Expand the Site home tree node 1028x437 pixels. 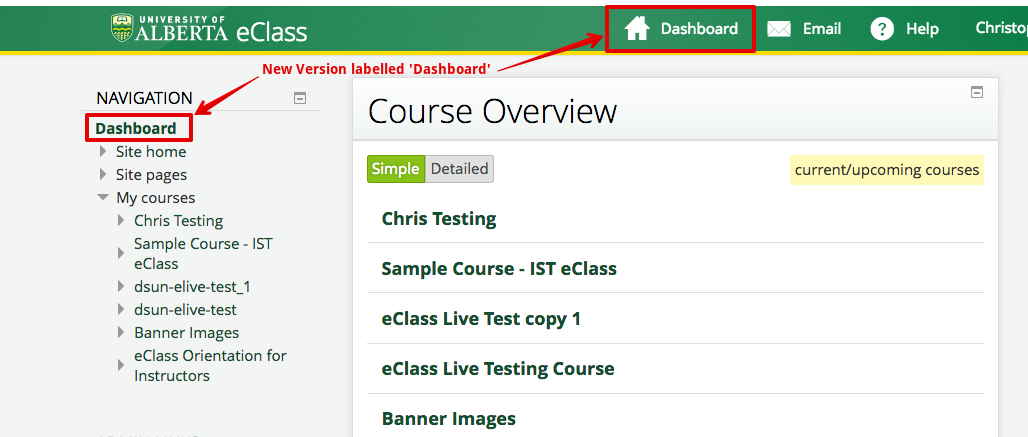[x=103, y=152]
